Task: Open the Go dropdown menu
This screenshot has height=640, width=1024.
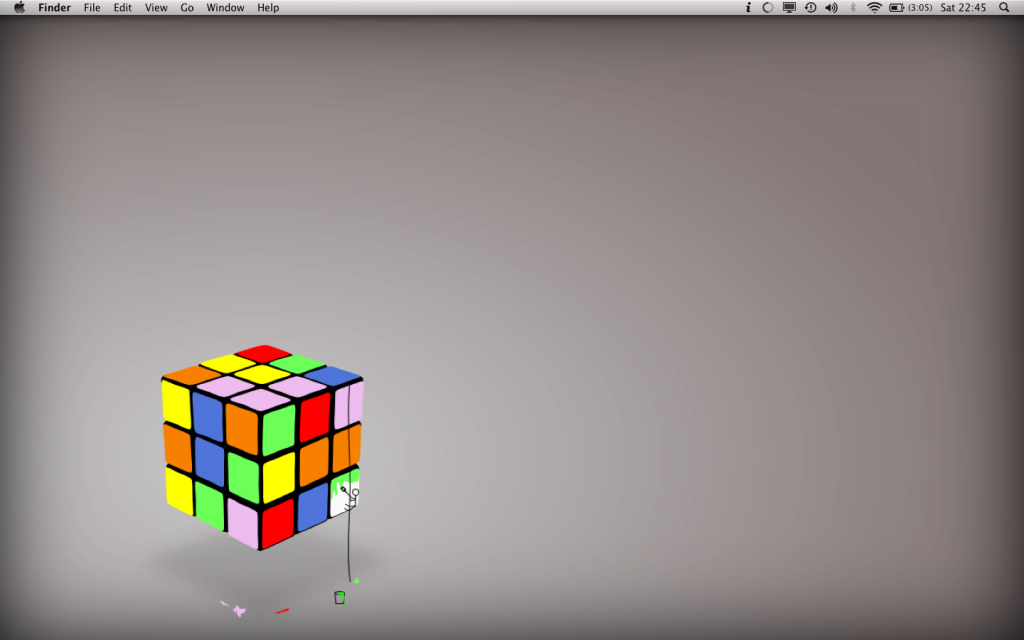Action: pyautogui.click(x=187, y=8)
